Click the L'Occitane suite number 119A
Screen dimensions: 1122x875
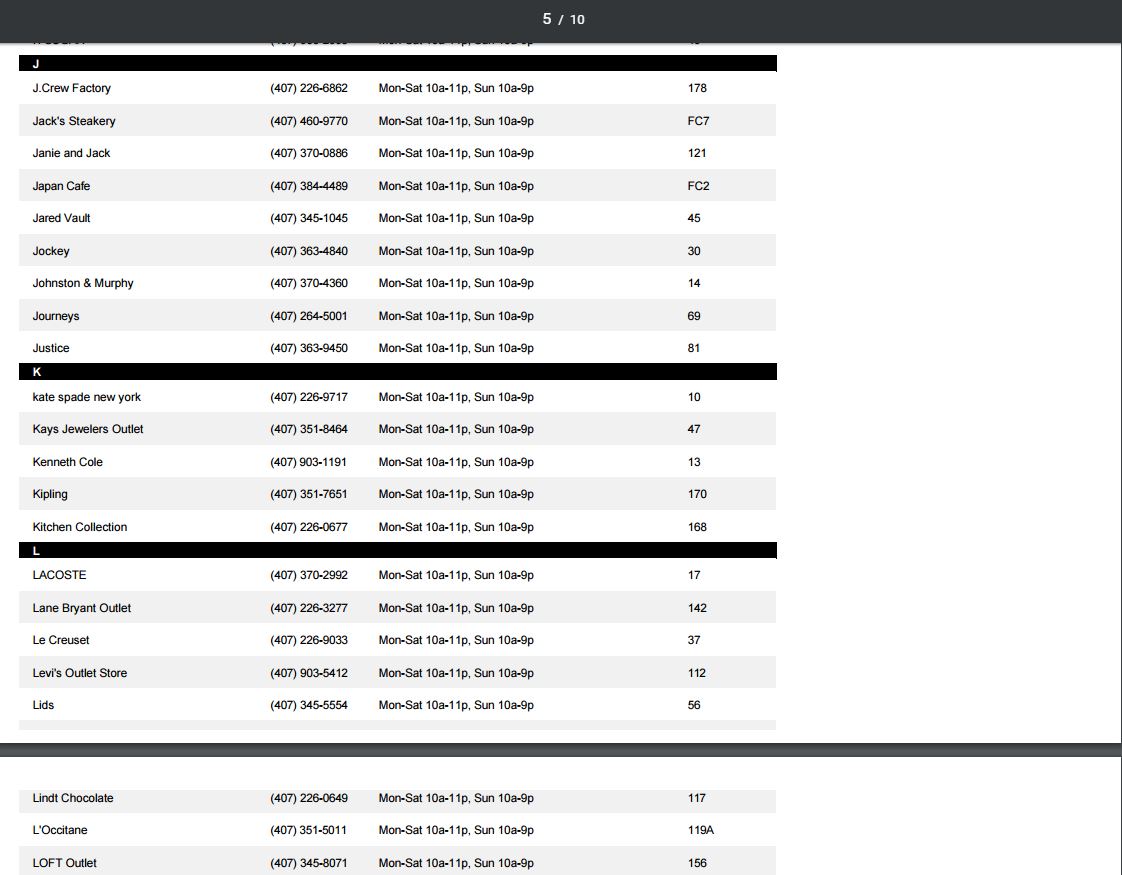[701, 830]
